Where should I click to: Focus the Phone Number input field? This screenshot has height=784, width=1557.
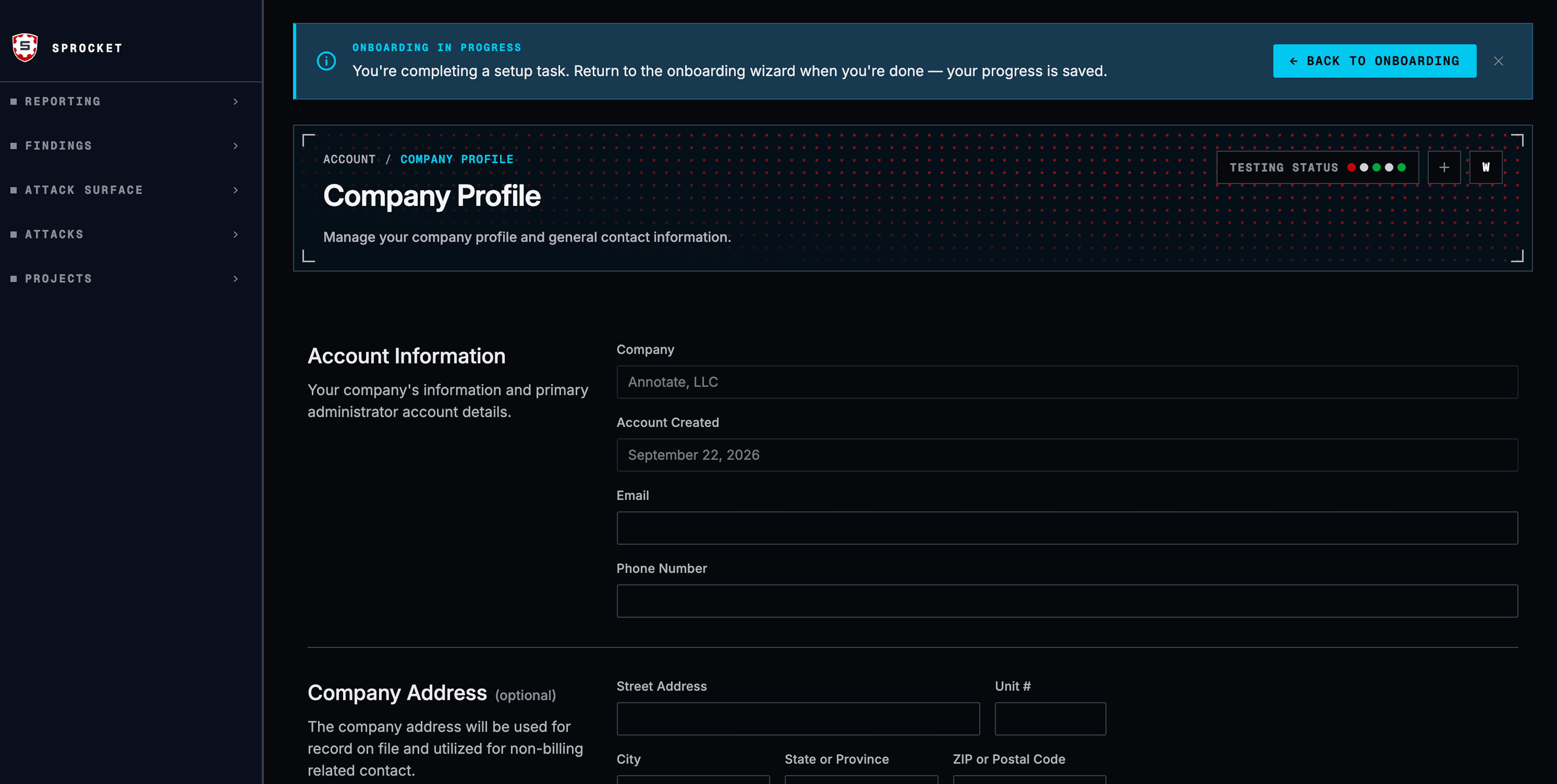tap(1067, 601)
